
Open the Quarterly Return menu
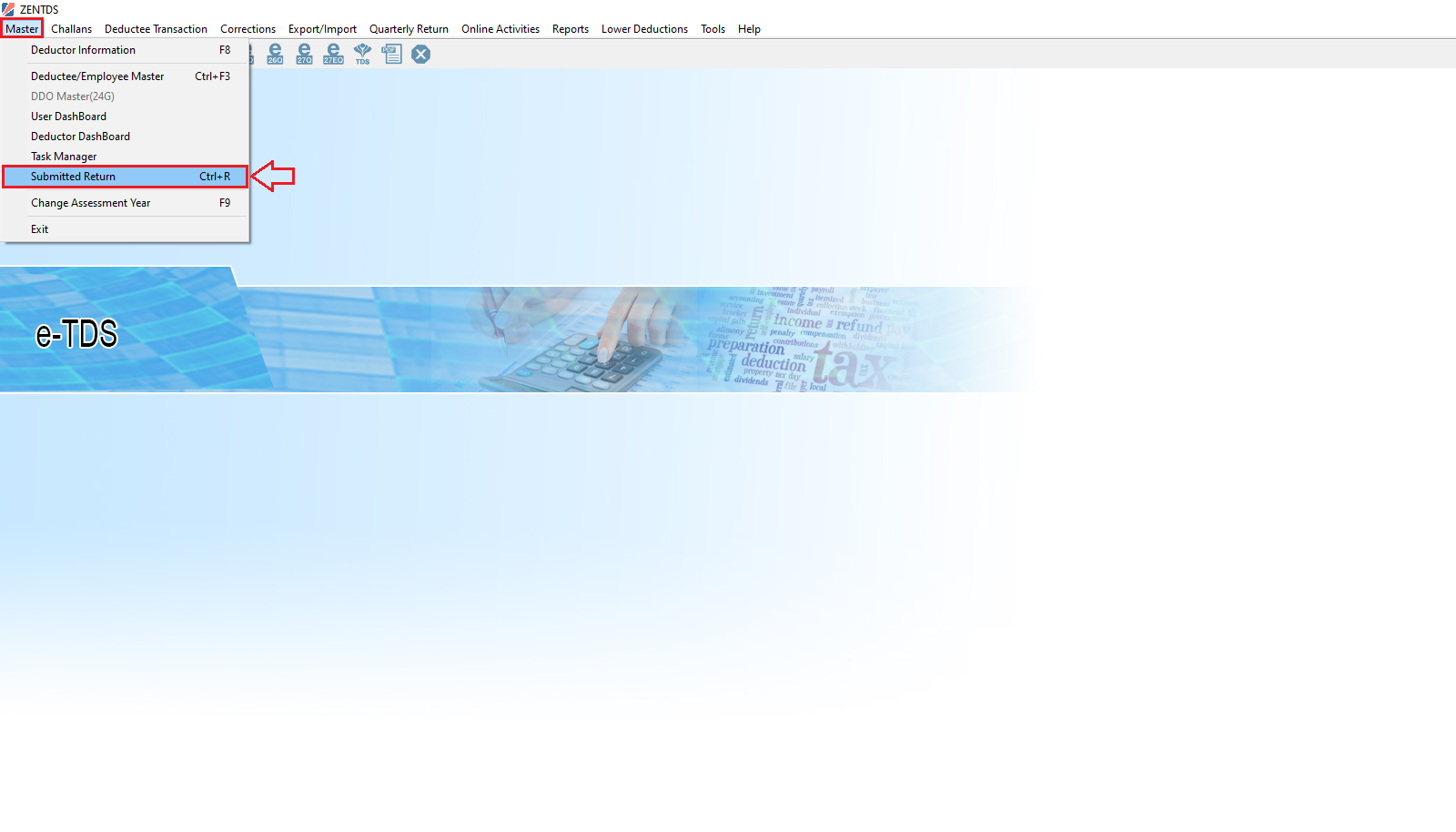pyautogui.click(x=409, y=29)
